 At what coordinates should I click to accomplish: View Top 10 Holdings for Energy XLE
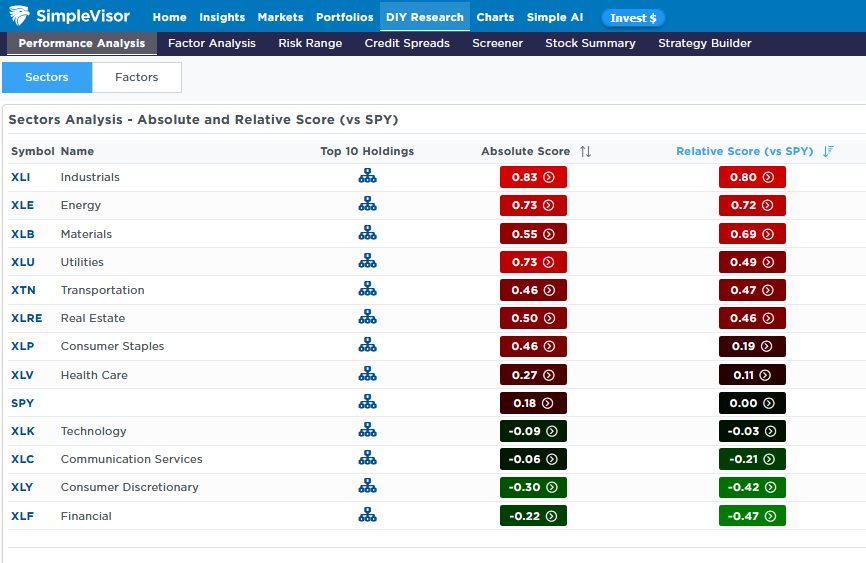point(367,205)
